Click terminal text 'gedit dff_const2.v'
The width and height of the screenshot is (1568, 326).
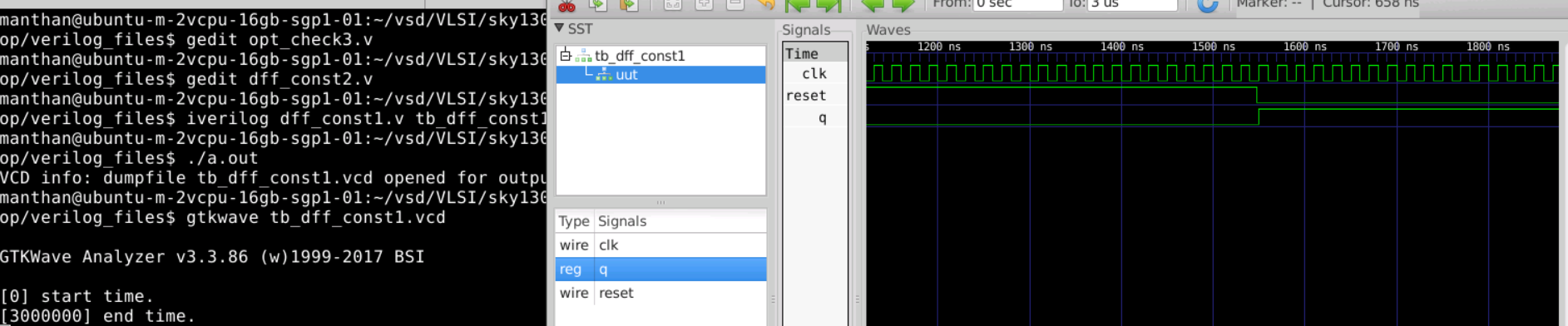(x=279, y=79)
